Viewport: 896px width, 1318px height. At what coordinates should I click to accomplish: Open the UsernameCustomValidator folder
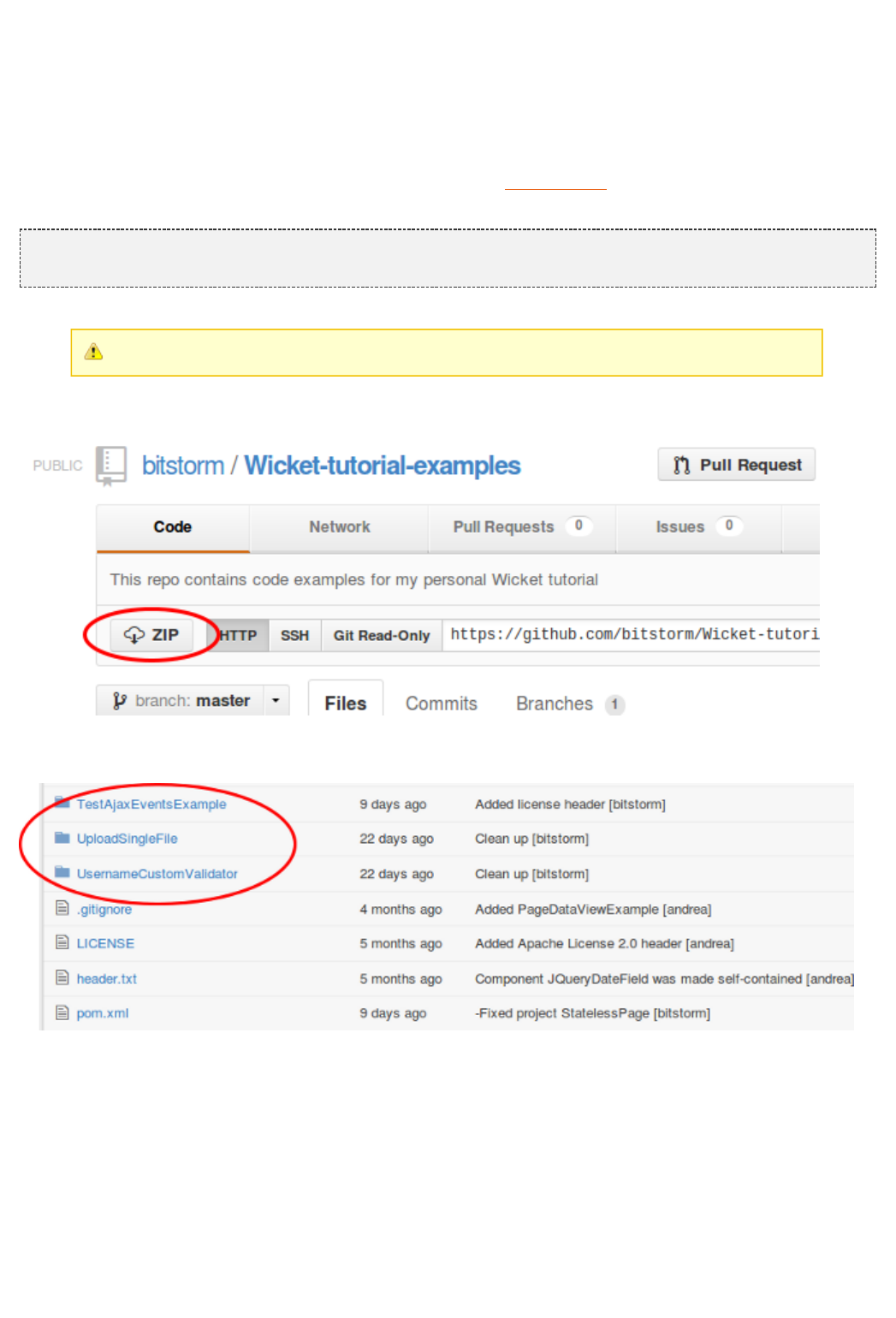click(x=157, y=874)
